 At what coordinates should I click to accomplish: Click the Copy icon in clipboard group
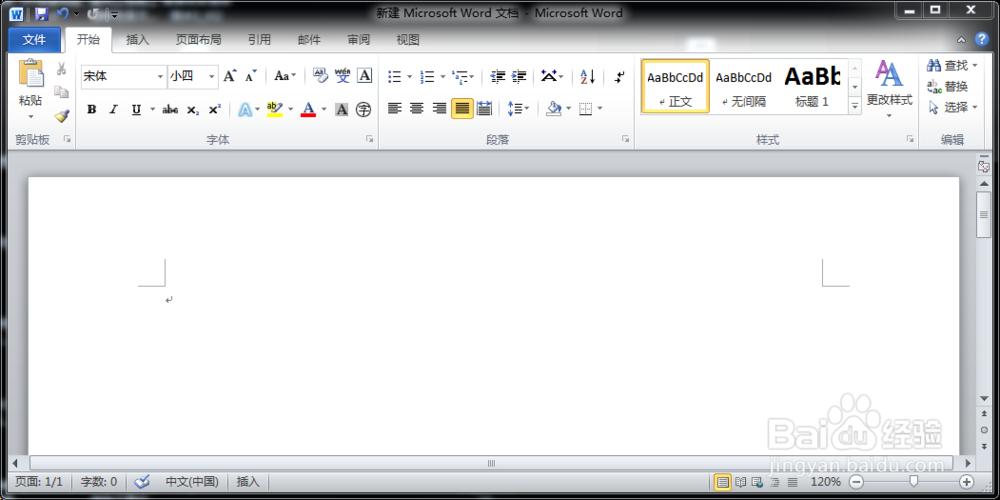[x=62, y=92]
